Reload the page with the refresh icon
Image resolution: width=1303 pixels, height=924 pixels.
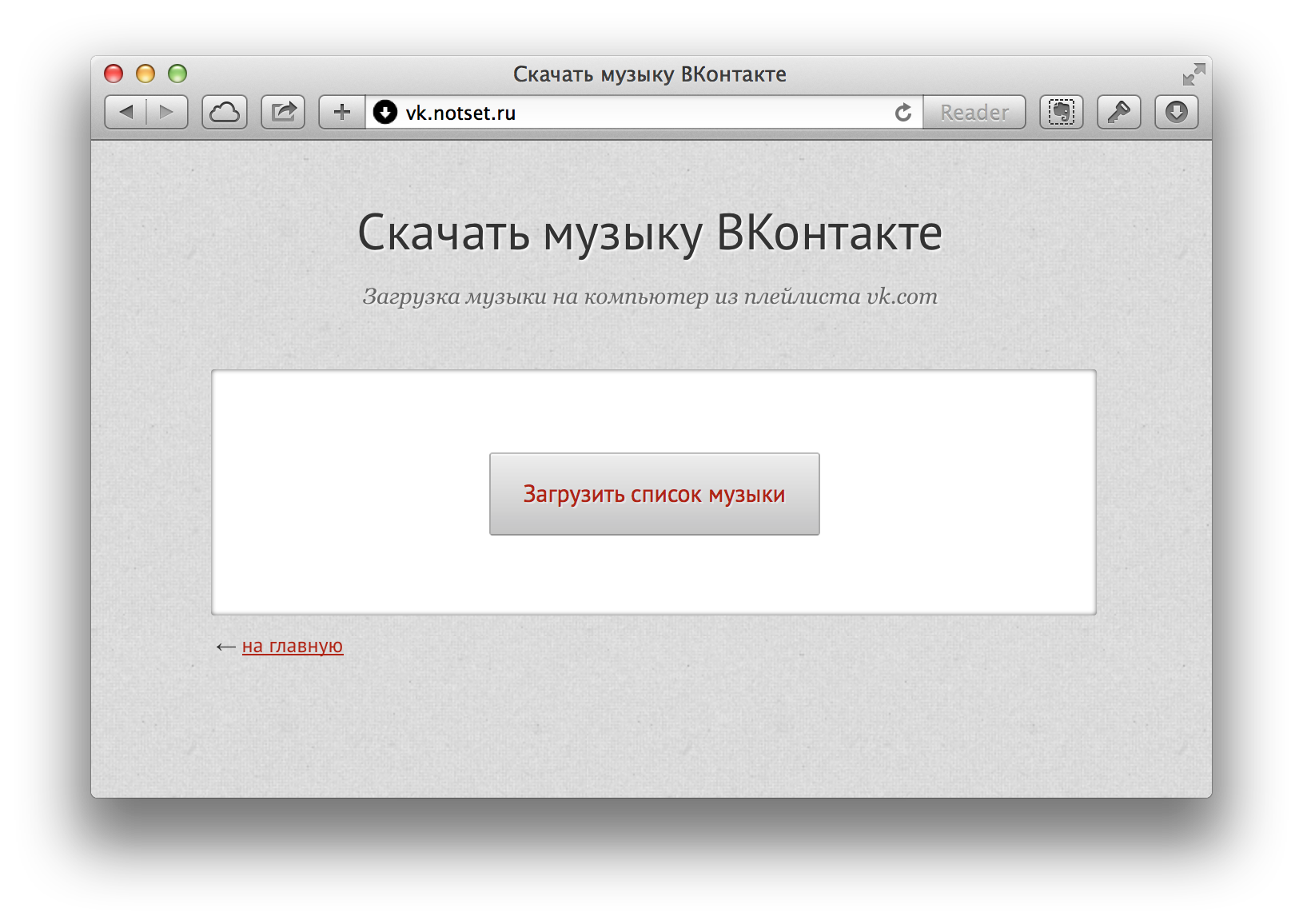point(903,113)
